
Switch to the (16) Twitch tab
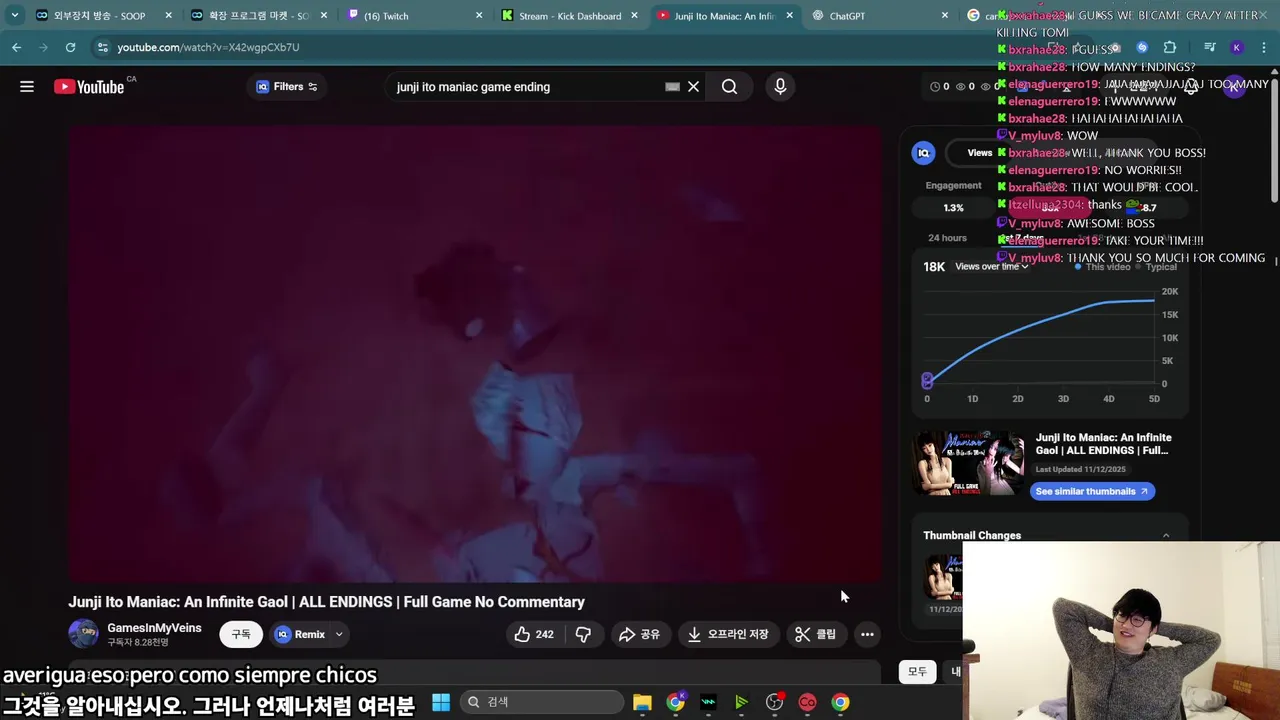tap(413, 16)
